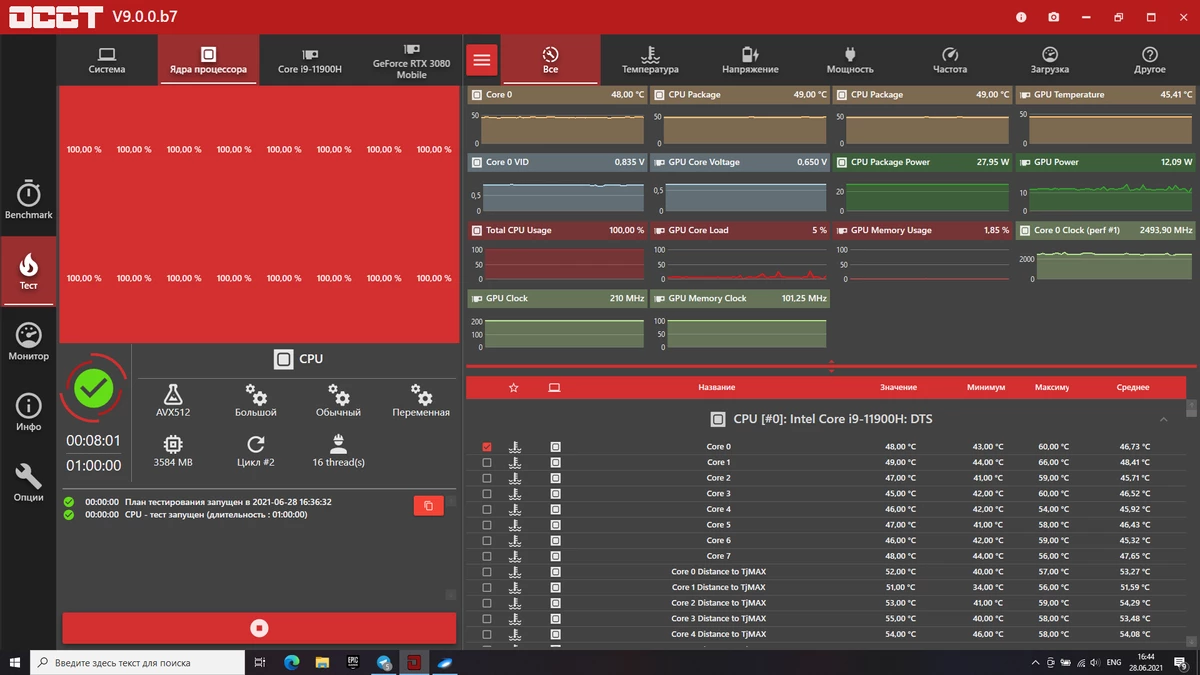The width and height of the screenshot is (1200, 675).
Task: Select the Загрузка monitoring tab
Action: click(1050, 60)
